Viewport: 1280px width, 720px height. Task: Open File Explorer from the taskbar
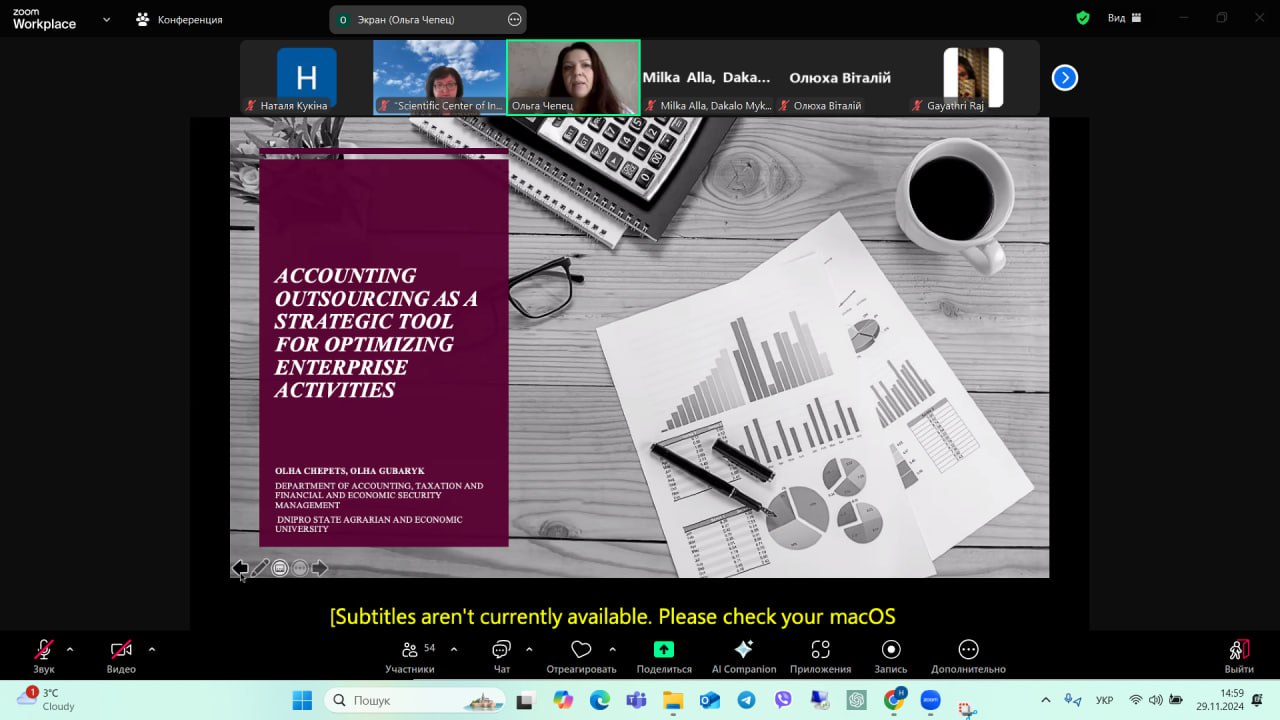point(673,700)
